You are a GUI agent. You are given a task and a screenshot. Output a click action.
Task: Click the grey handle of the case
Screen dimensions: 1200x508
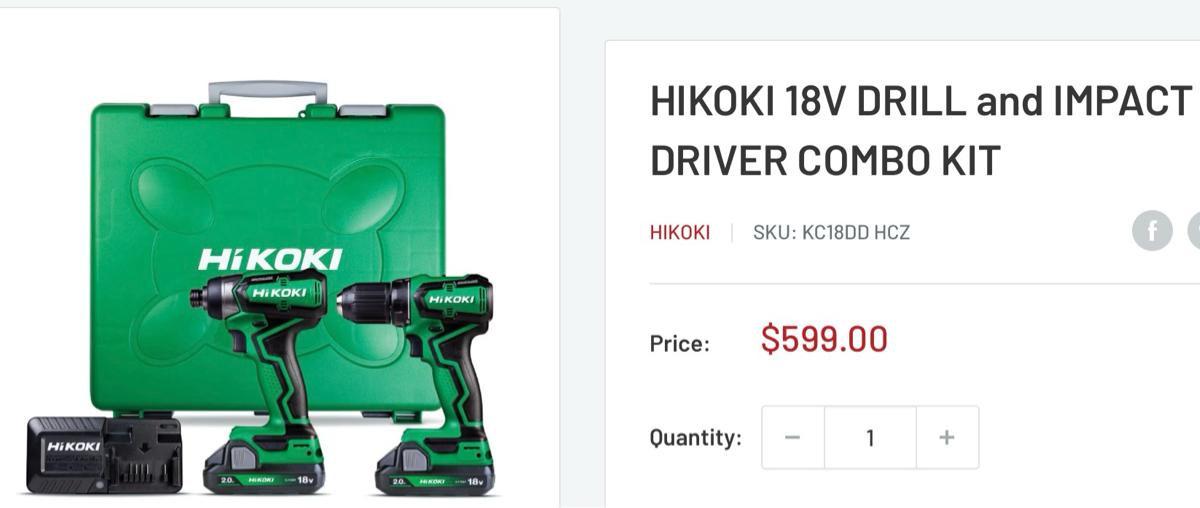[x=268, y=93]
